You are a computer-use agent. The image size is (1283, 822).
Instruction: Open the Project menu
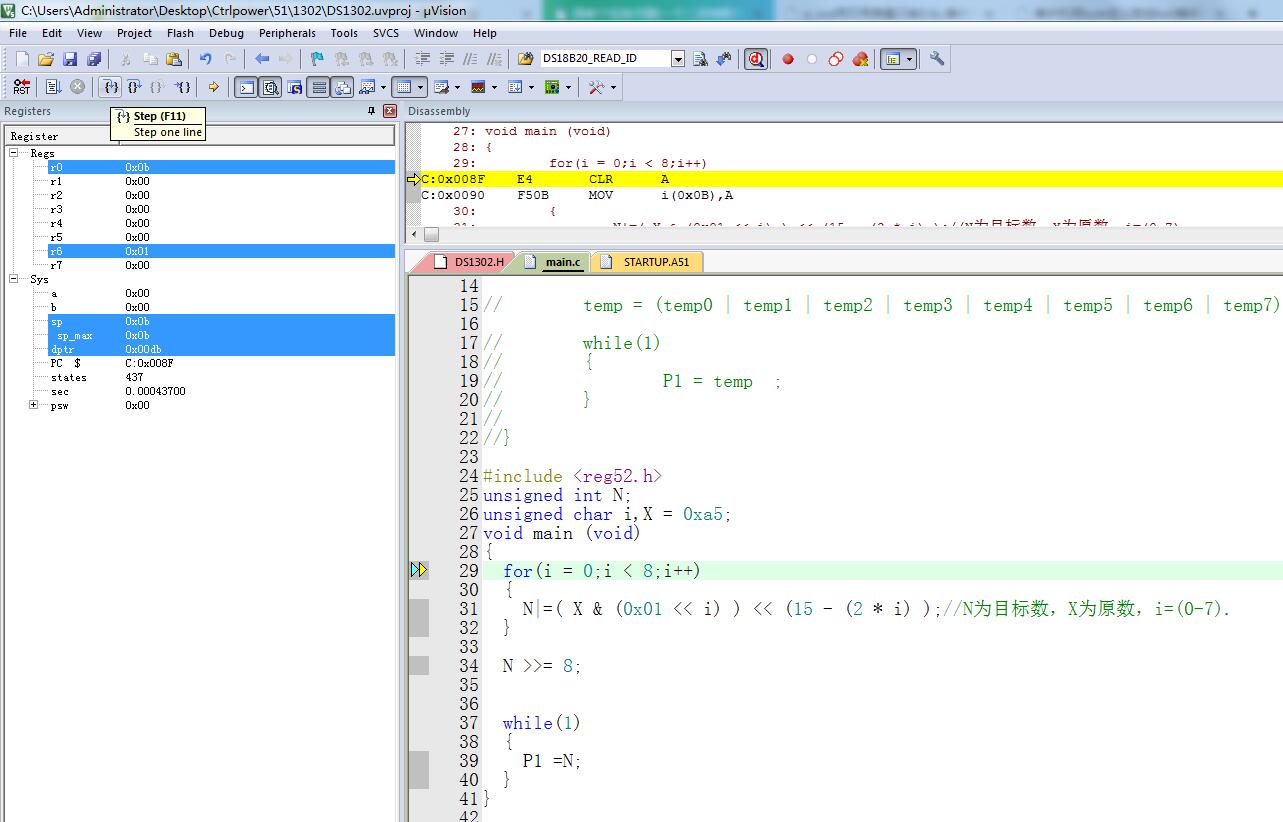point(134,33)
